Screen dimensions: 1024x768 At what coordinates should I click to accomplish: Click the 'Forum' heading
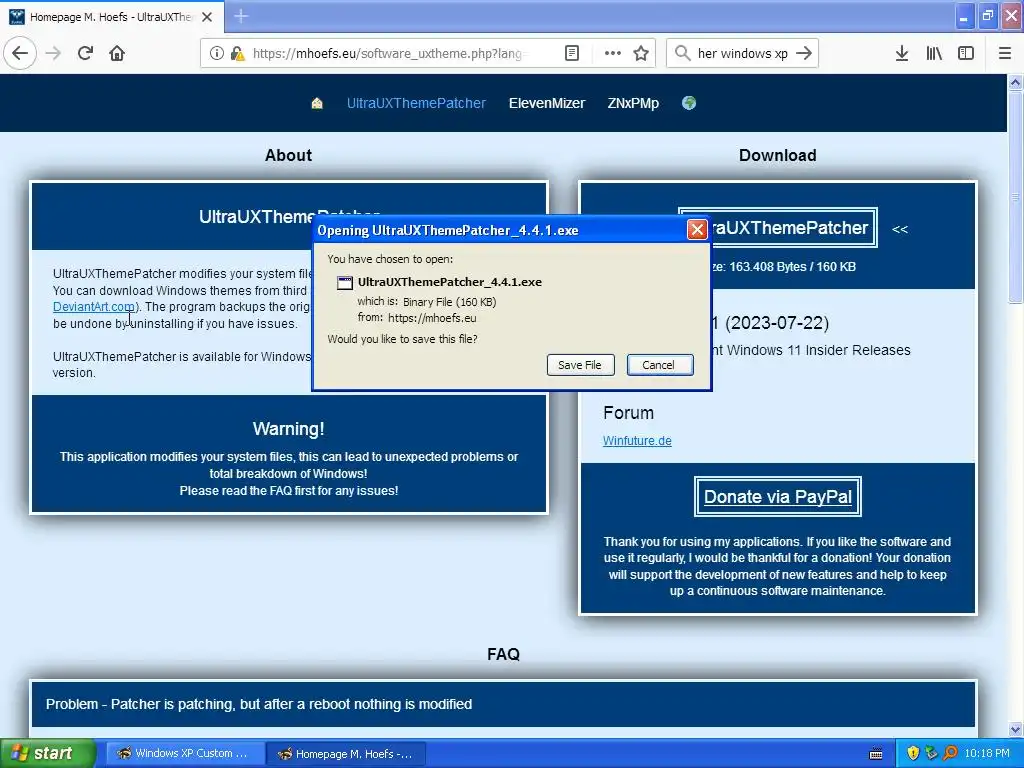[628, 413]
